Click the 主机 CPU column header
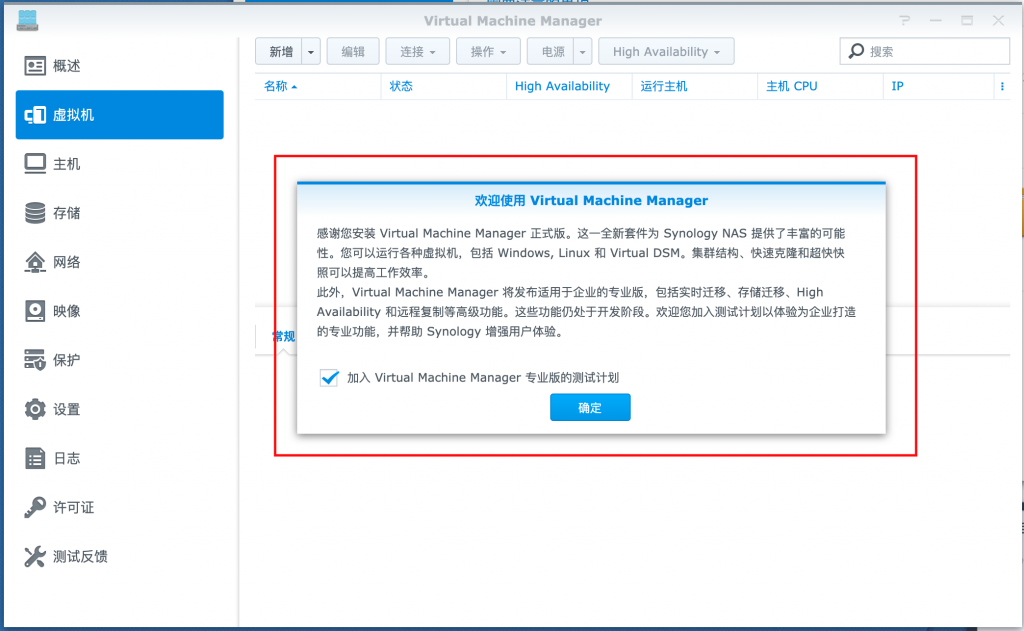1024x631 pixels. [x=820, y=86]
